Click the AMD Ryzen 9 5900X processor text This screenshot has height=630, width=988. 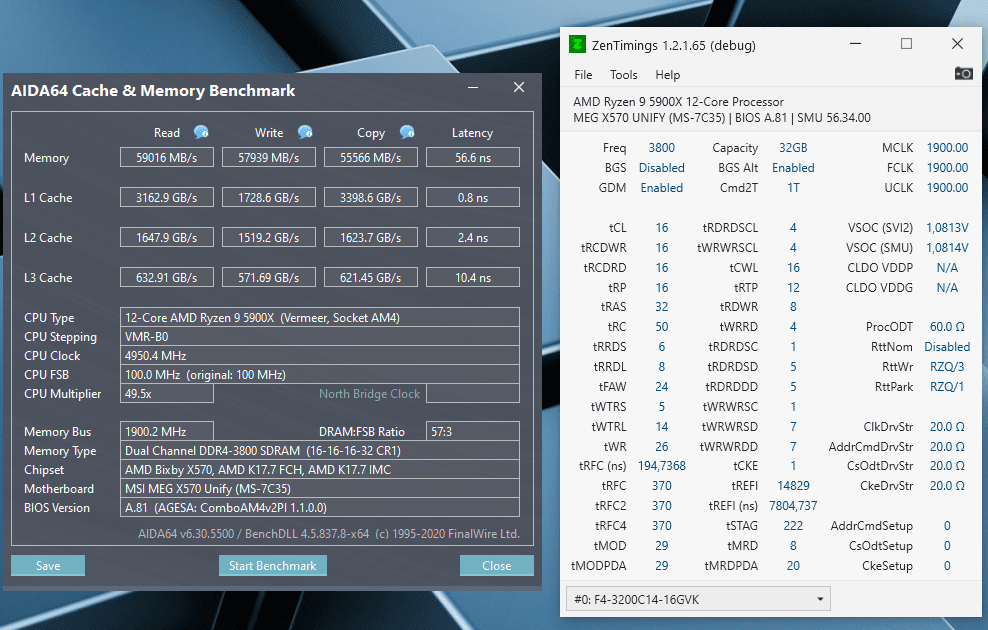click(x=678, y=101)
